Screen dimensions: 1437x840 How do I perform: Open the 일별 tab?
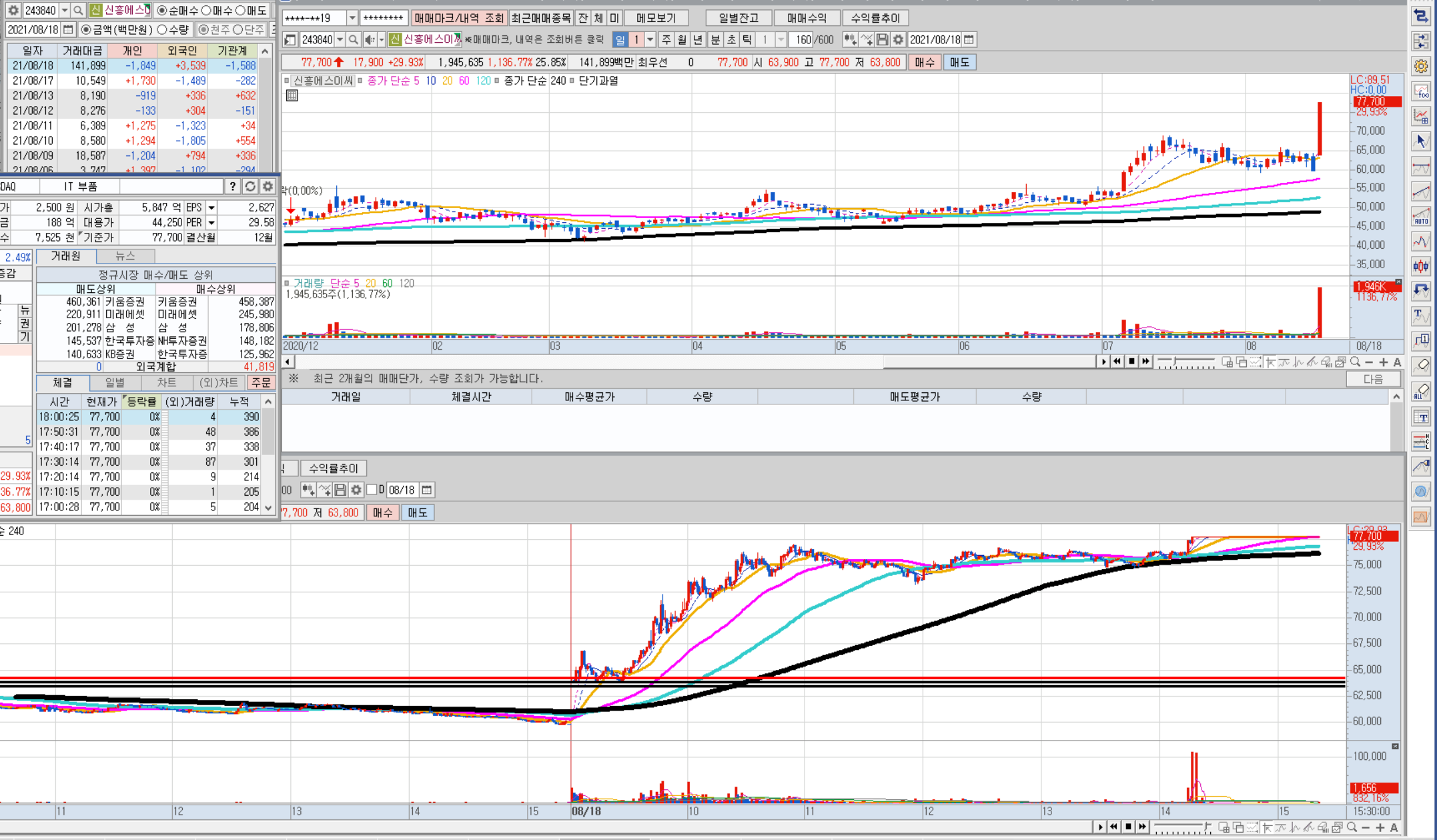tap(115, 382)
